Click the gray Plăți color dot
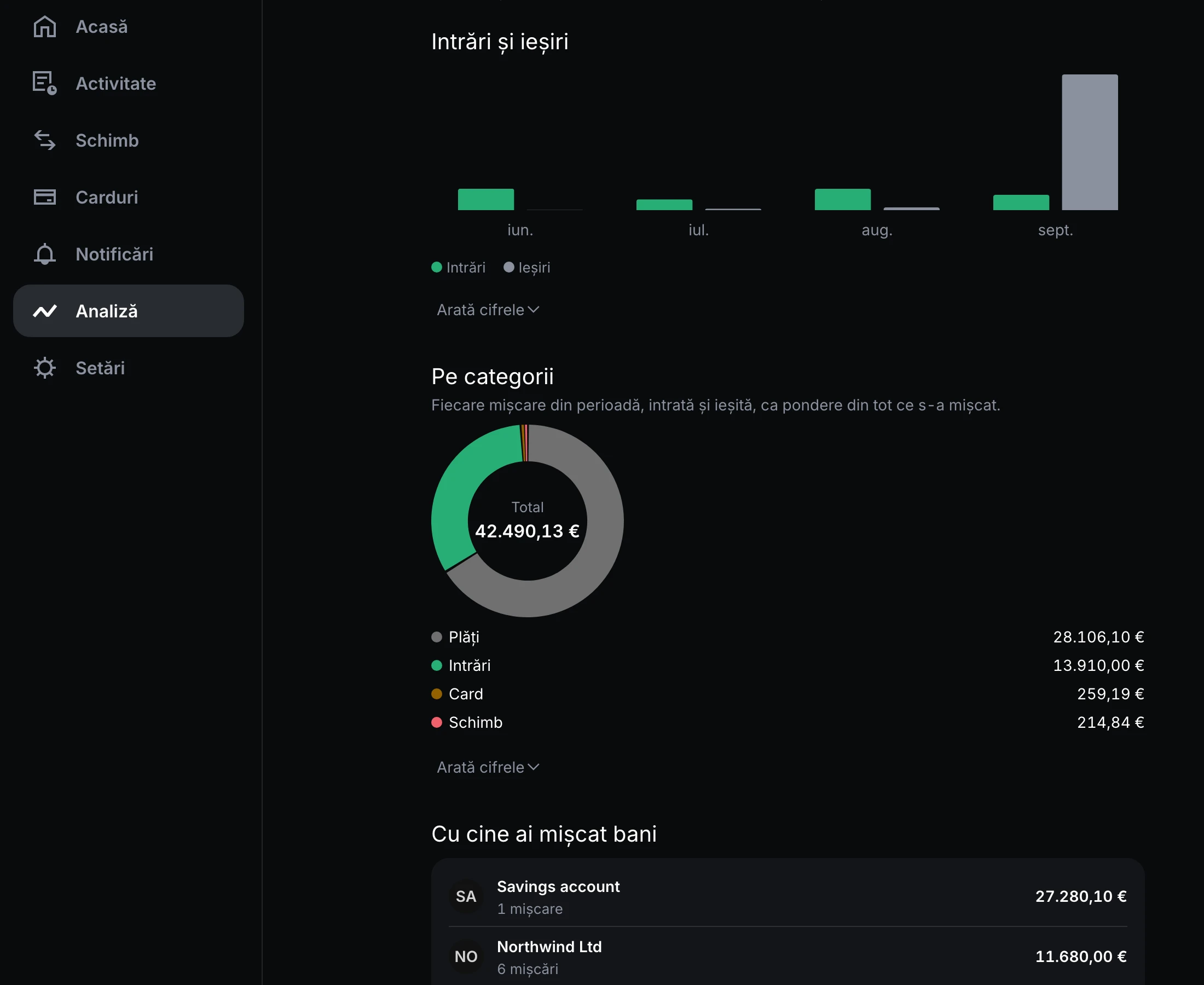This screenshot has width=1204, height=985. [436, 636]
